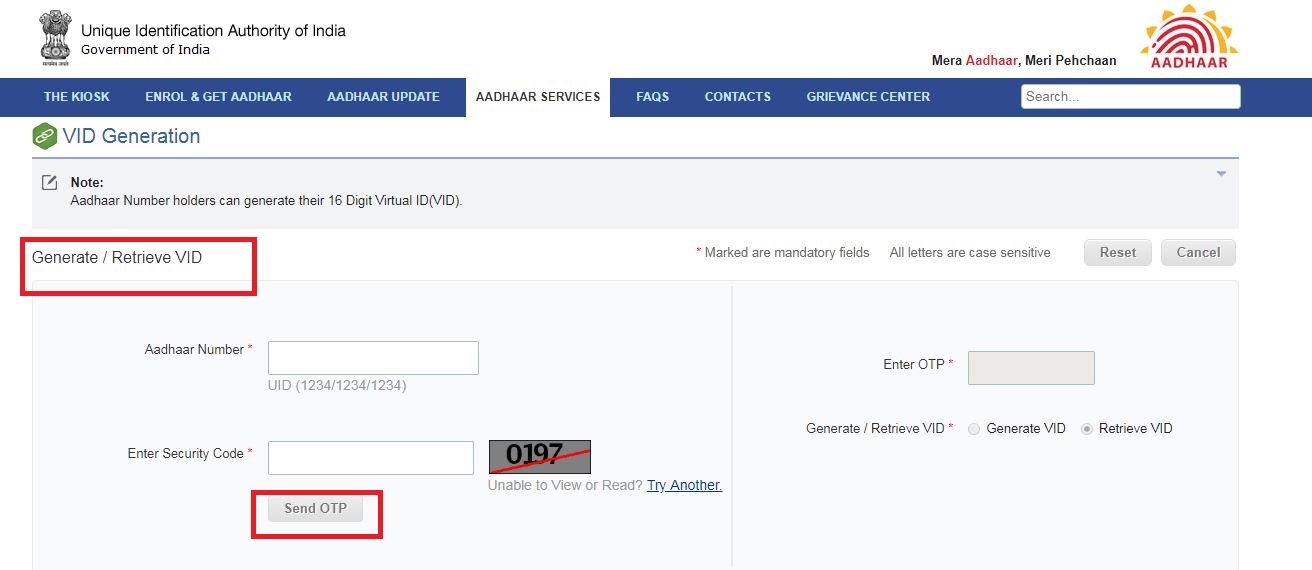Image resolution: width=1312 pixels, height=570 pixels.
Task: Click into the Enter Security Code field
Action: point(371,458)
